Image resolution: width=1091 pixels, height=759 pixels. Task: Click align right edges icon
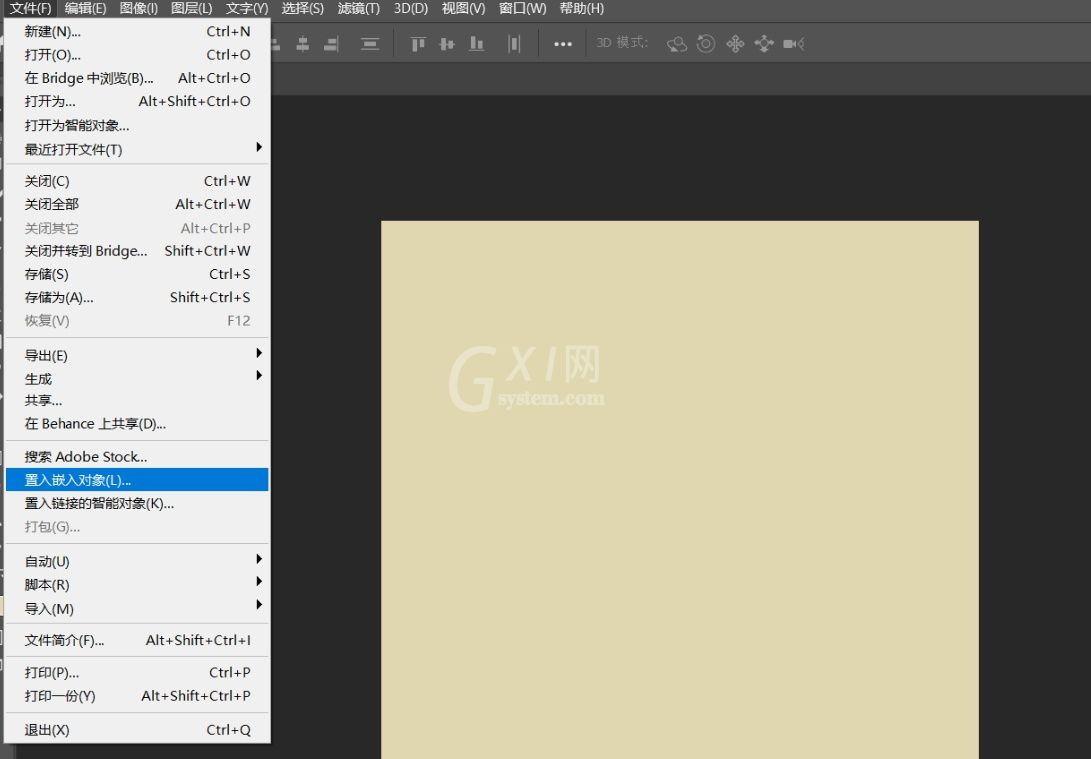[x=331, y=44]
